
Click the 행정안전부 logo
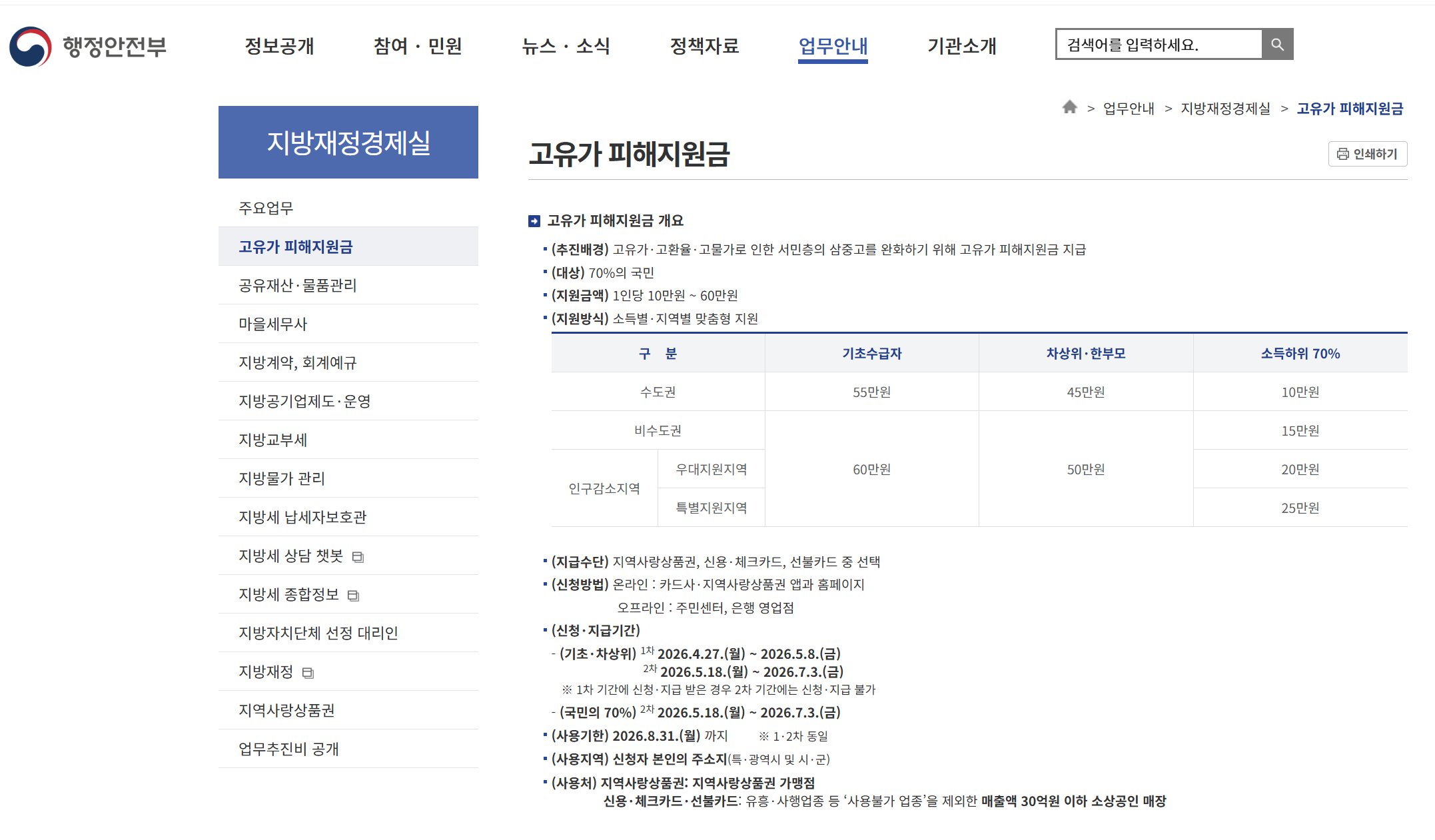87,46
